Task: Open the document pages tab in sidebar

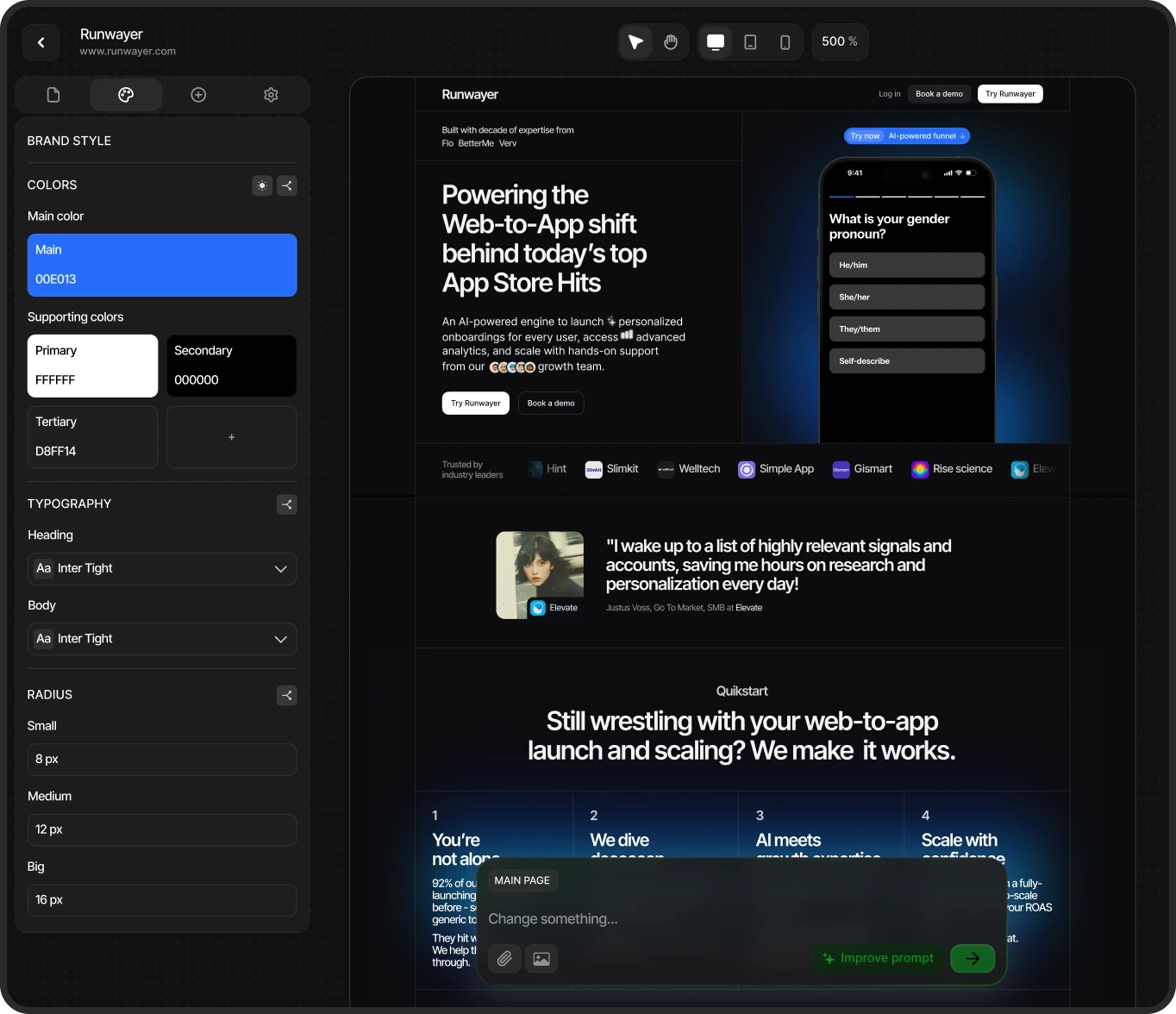Action: tap(53, 95)
